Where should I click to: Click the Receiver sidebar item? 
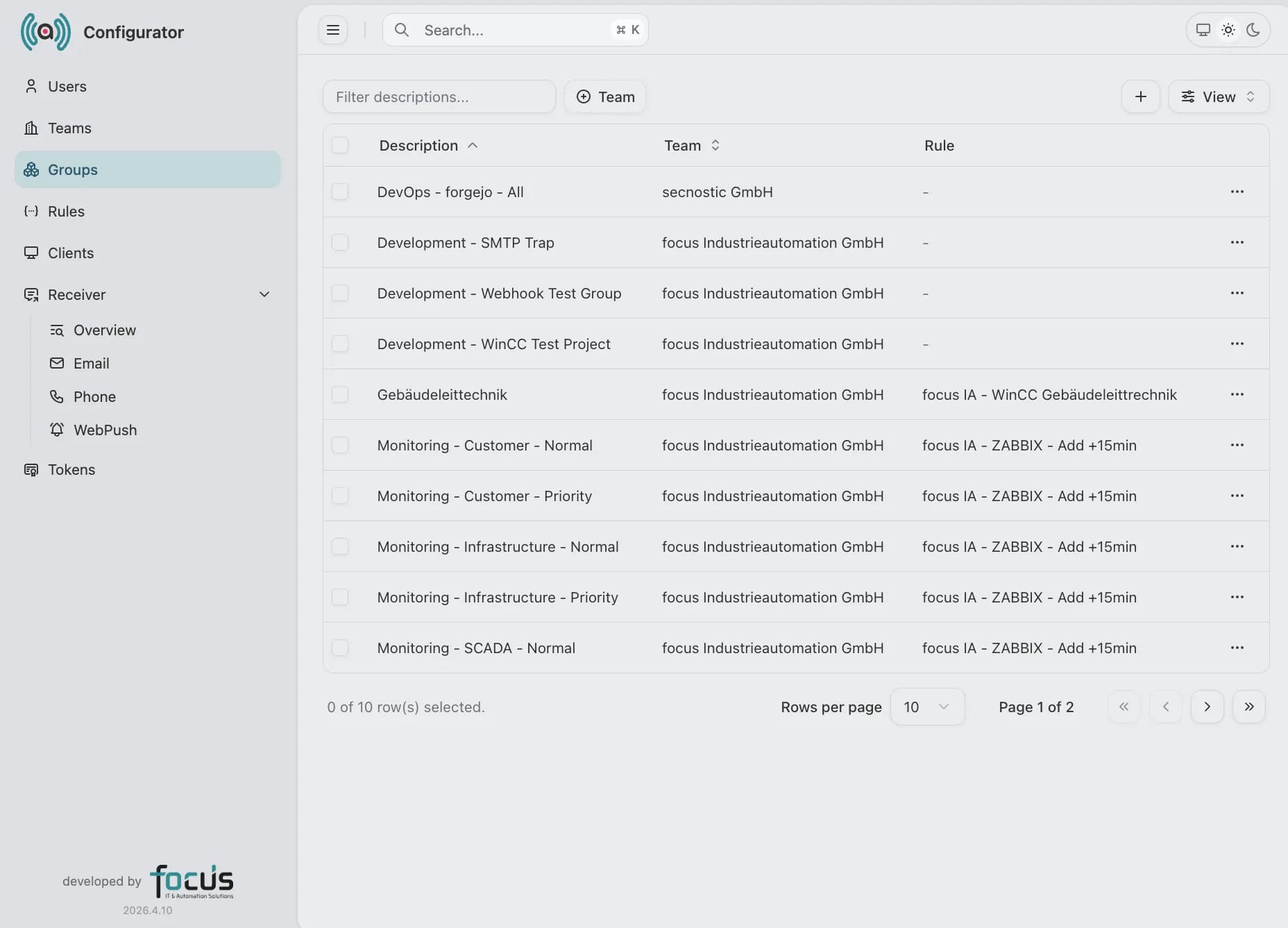click(x=148, y=294)
